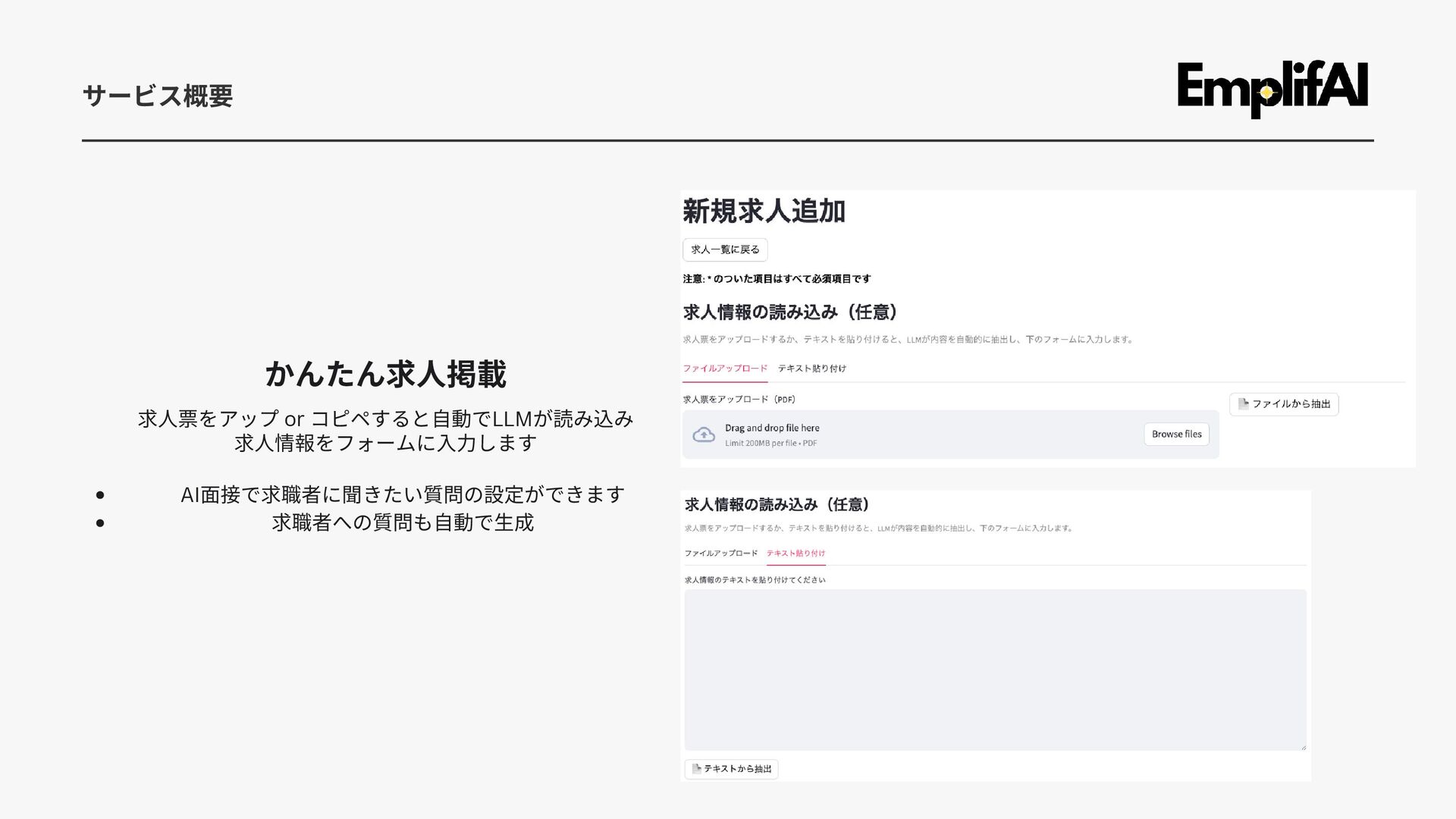Click the page icon on ファイルから抽出 button

click(x=1243, y=404)
